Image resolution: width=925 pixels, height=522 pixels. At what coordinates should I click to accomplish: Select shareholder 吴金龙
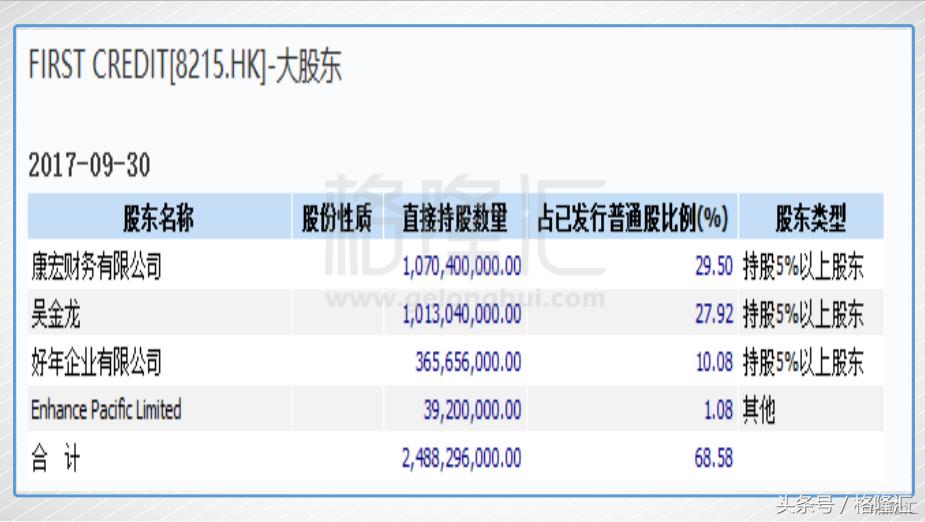coord(55,314)
